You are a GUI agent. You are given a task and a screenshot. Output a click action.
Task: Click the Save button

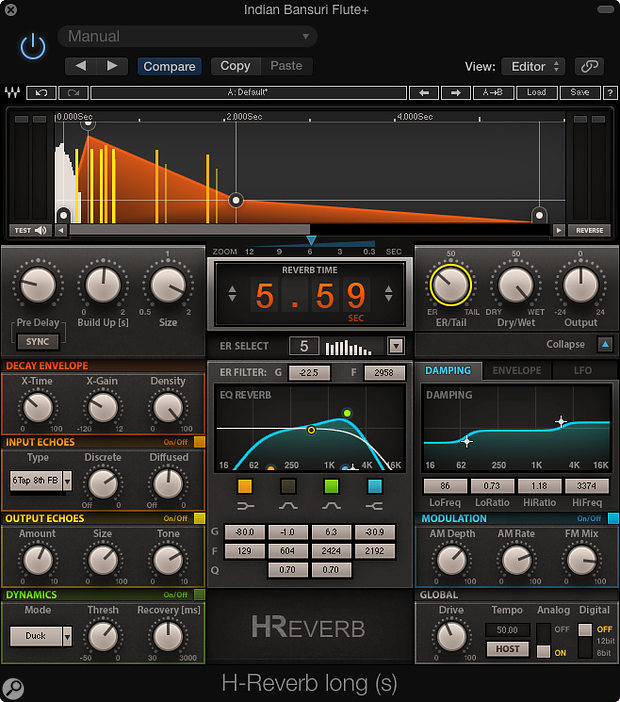(x=580, y=93)
